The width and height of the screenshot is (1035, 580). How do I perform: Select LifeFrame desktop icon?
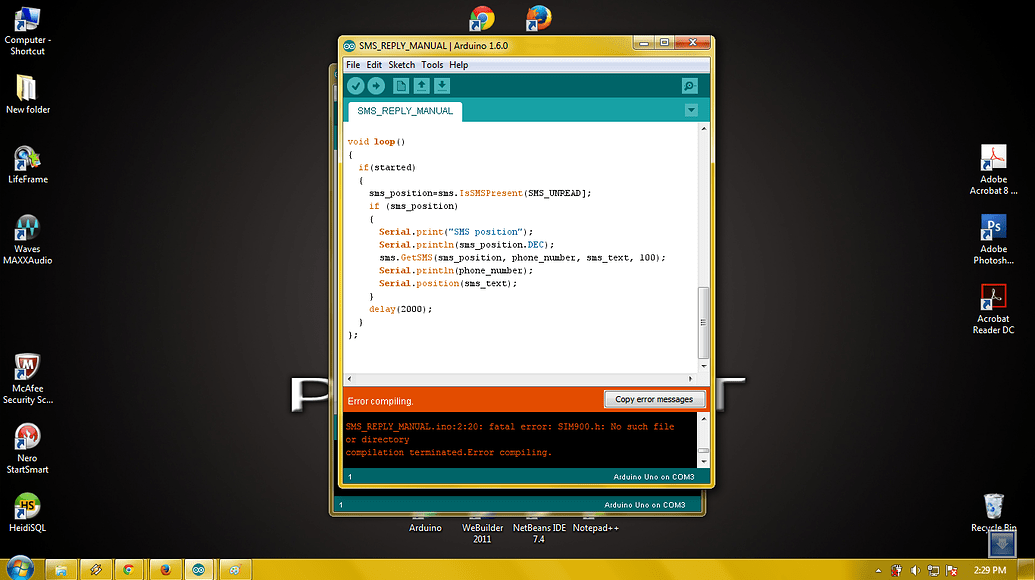28,165
